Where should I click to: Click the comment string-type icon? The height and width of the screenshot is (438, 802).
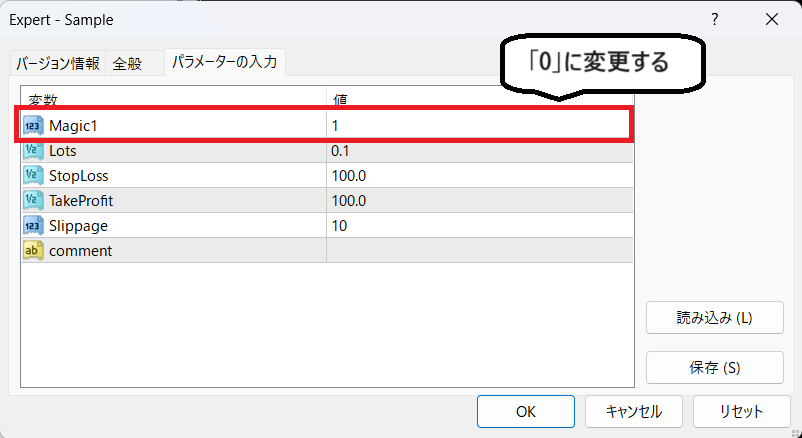click(33, 250)
